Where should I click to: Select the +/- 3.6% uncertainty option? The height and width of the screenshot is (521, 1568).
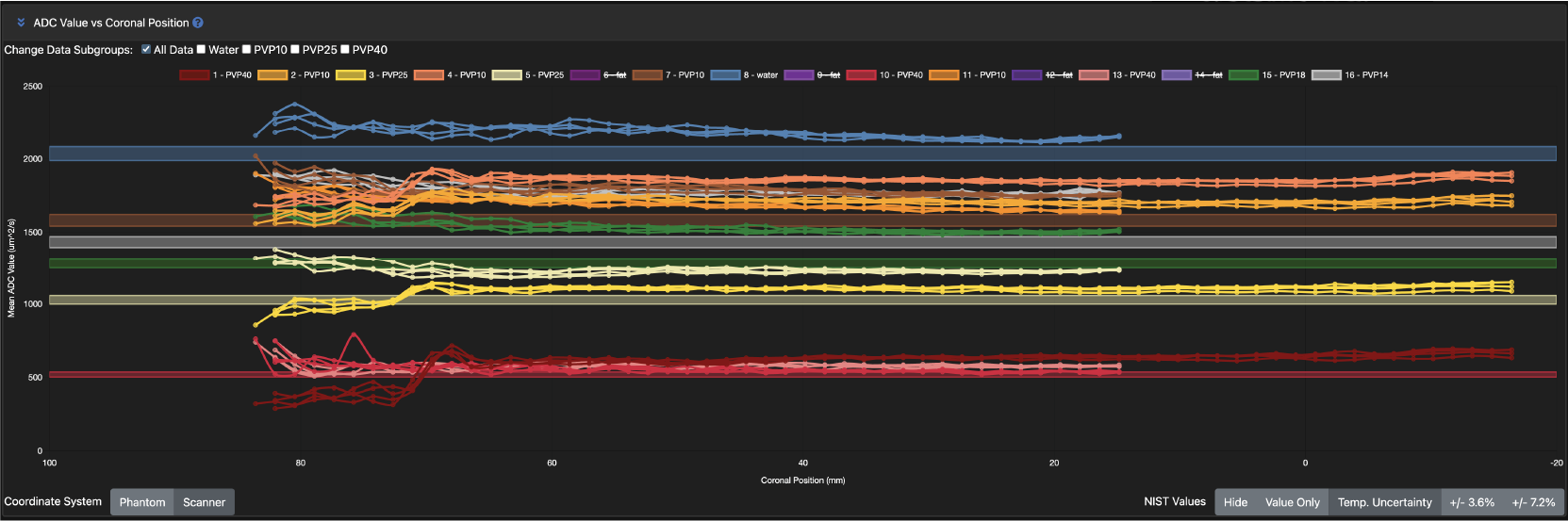[x=1472, y=502]
